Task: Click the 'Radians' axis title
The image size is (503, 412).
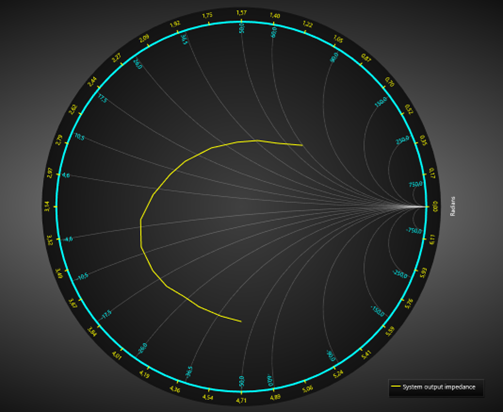Action: pos(452,206)
